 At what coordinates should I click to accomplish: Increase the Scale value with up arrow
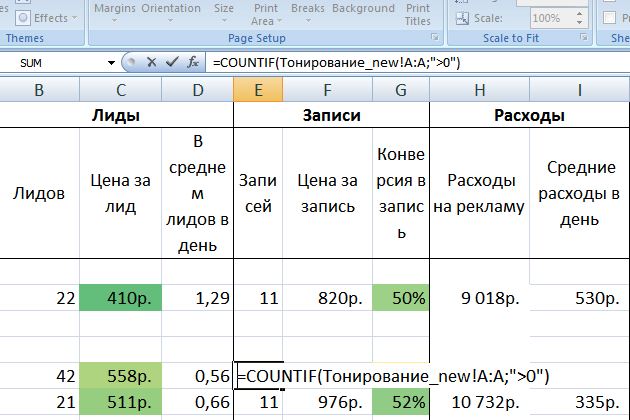pos(579,14)
